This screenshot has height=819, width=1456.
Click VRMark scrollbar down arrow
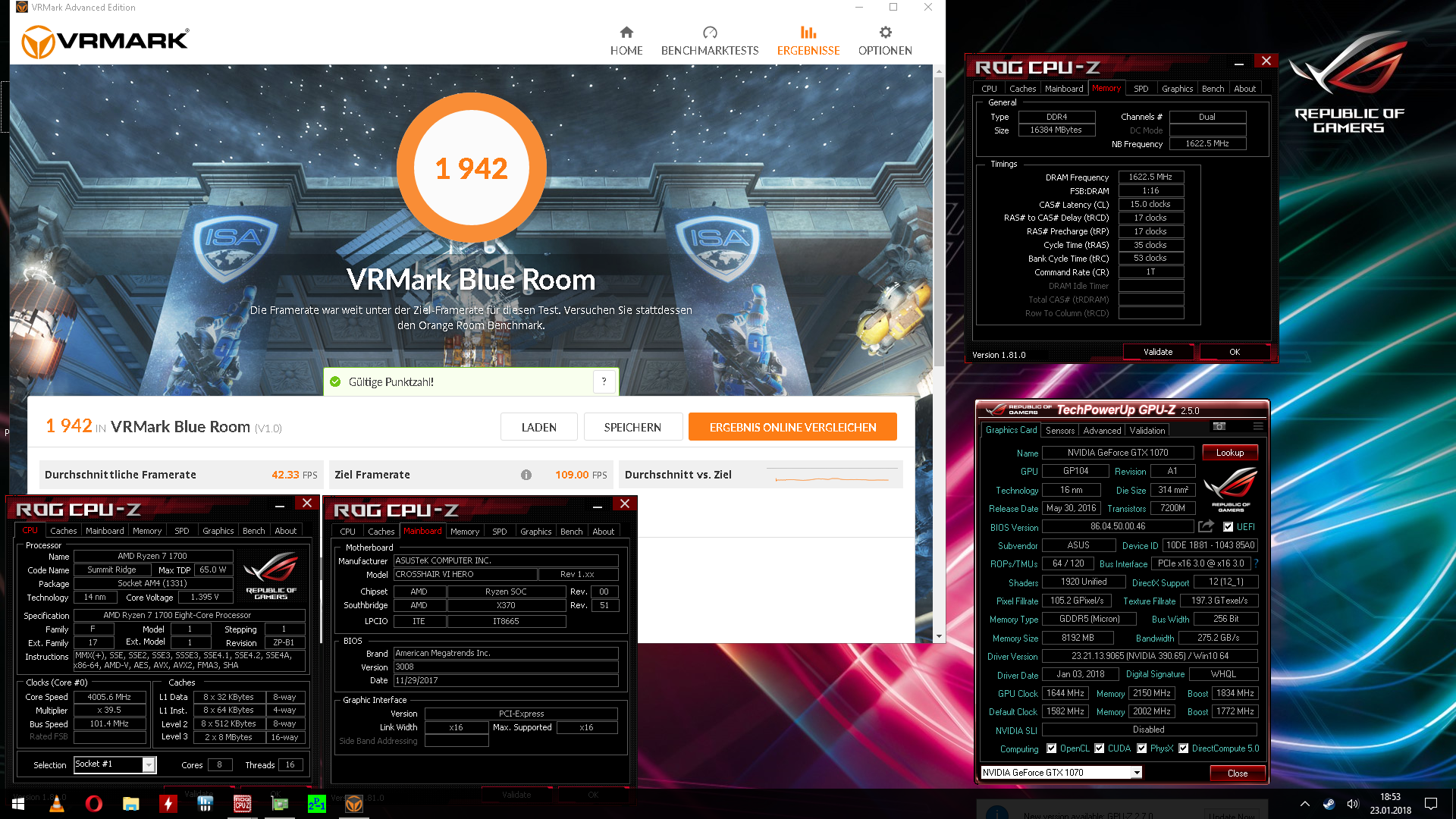coord(939,636)
